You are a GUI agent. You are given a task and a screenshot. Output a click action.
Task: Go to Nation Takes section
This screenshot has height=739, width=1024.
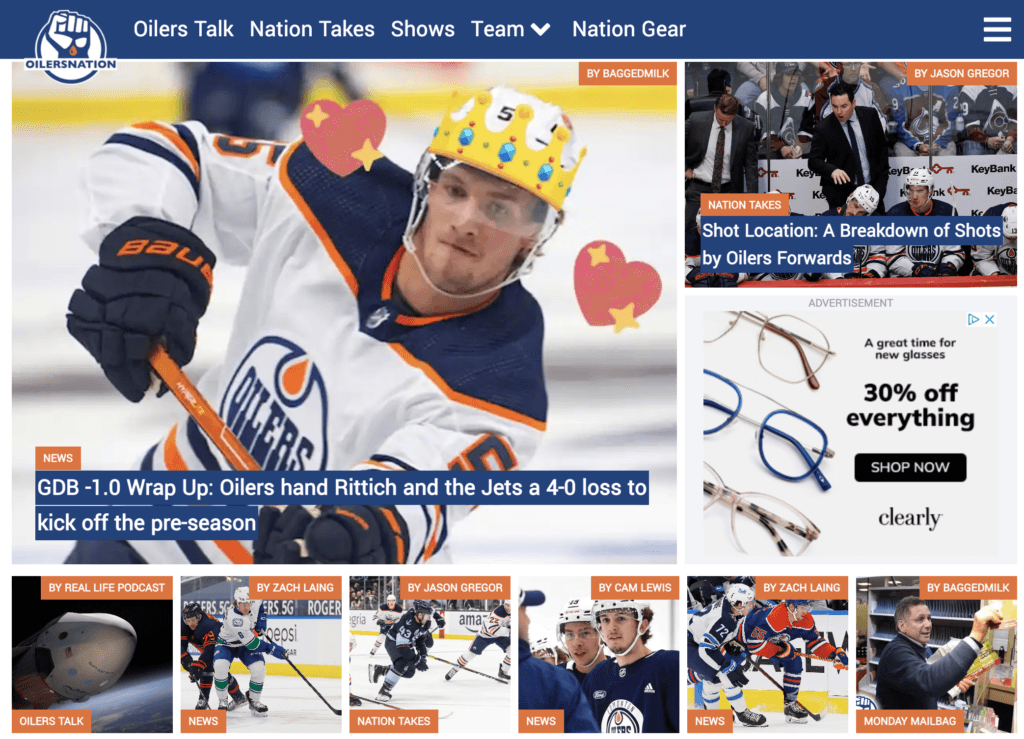[x=312, y=29]
